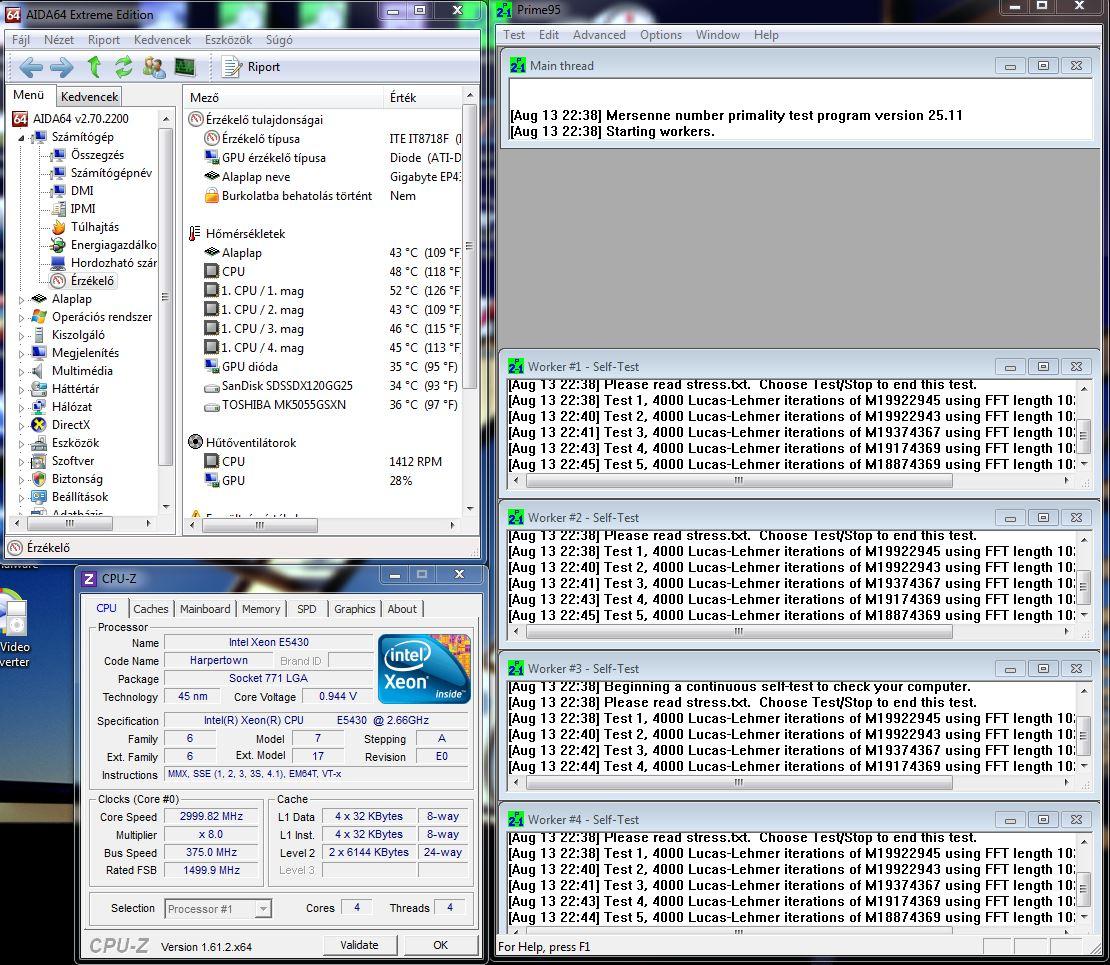Click the AIDA64 green up arrow icon
Viewport: 1110px width, 965px height.
pos(93,67)
